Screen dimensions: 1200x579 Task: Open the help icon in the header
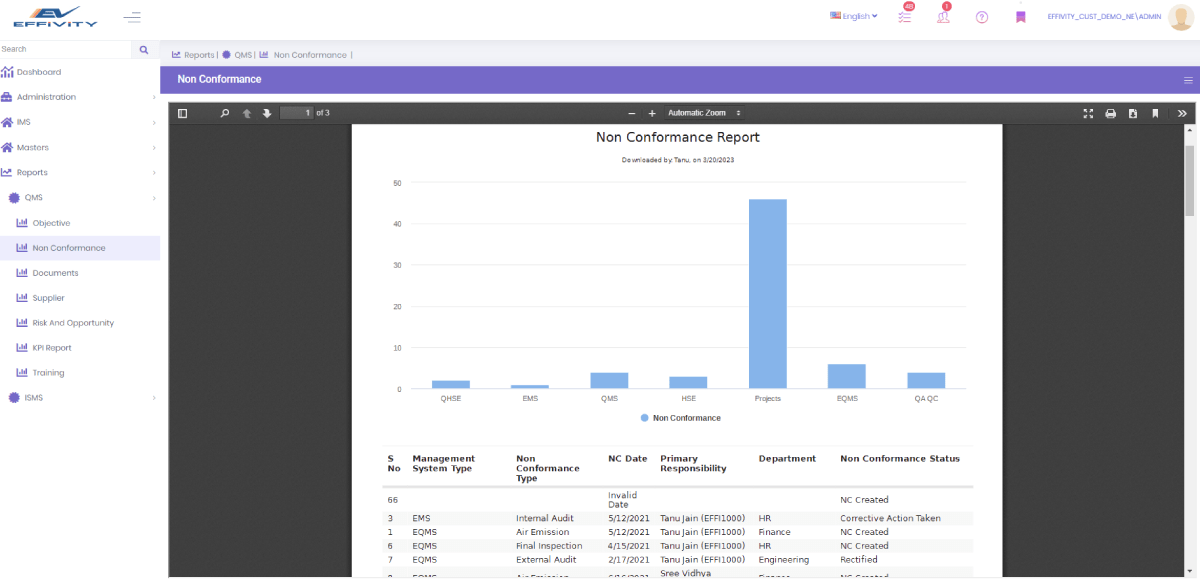pos(981,16)
